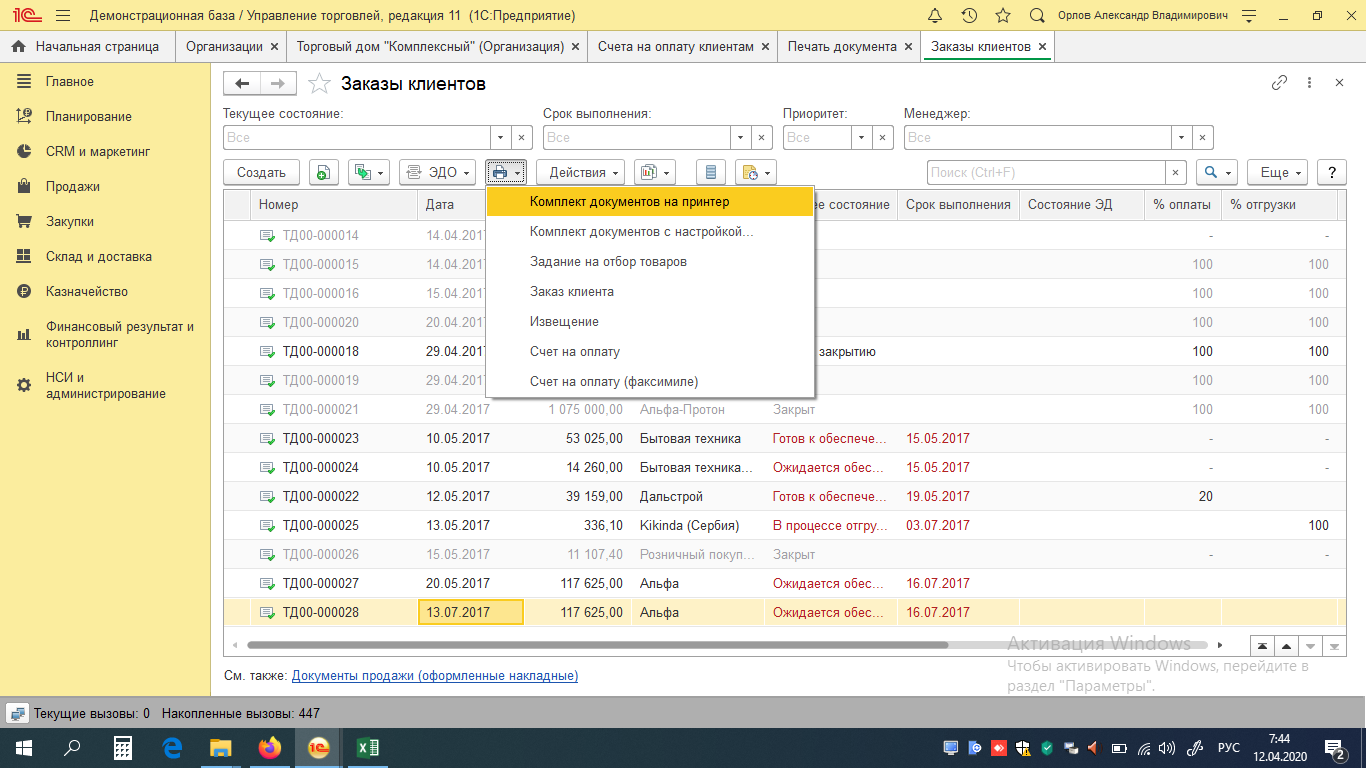Open the 1C main menu hamburger icon
Viewport: 1366px width, 768px height.
click(63, 16)
